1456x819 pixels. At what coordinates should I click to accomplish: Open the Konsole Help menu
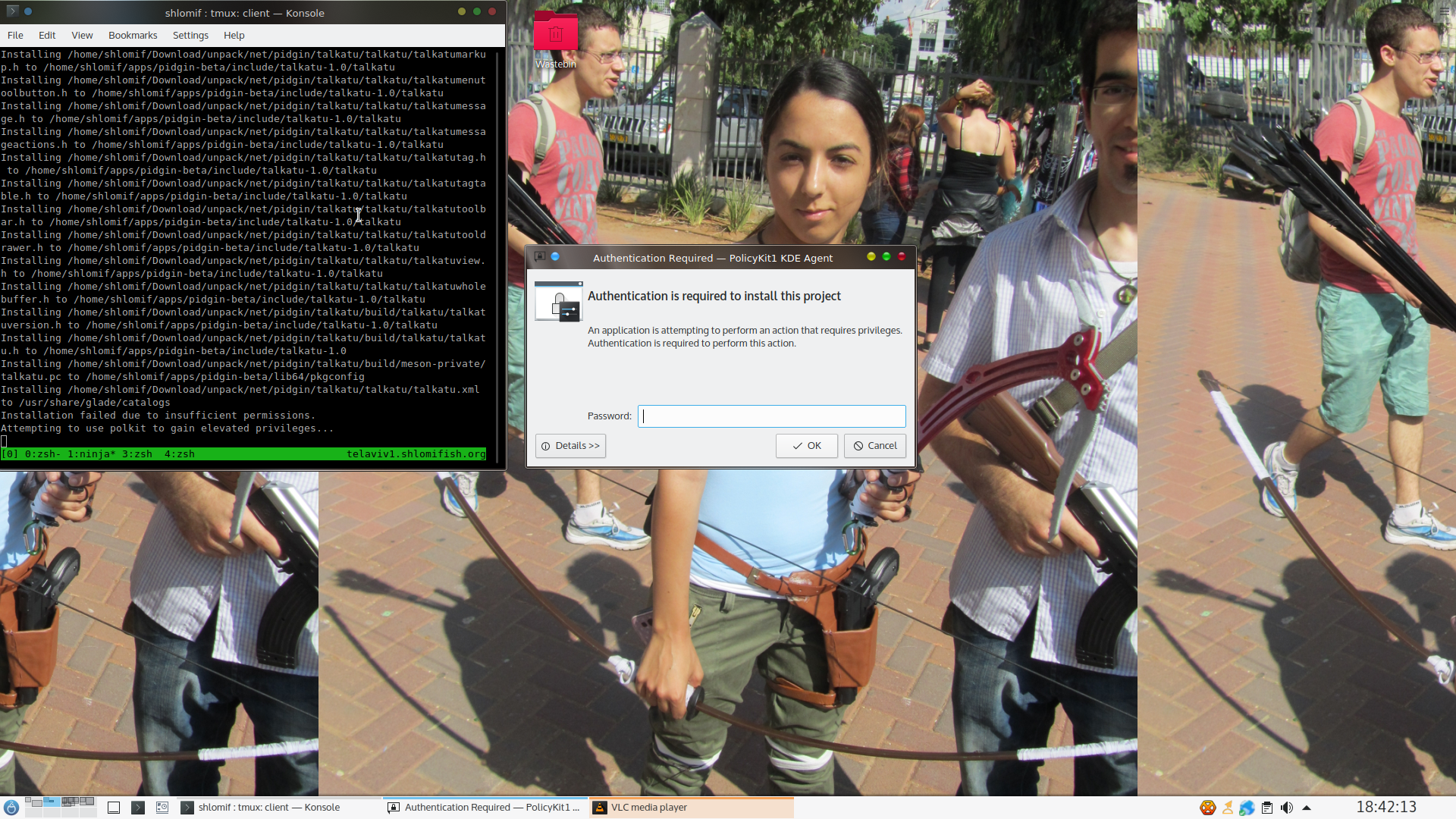pos(234,36)
